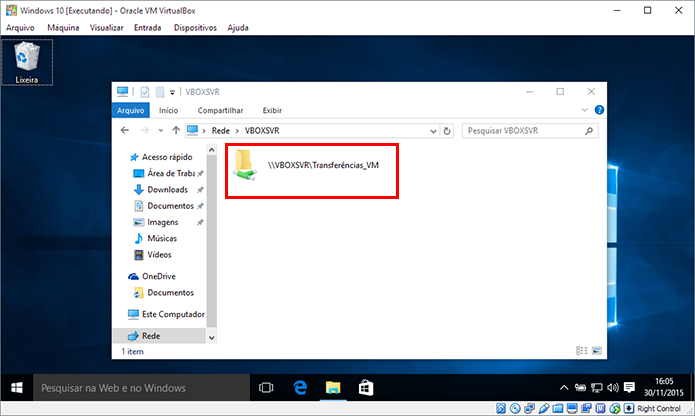Switch to details view layout icon

[x=582, y=351]
